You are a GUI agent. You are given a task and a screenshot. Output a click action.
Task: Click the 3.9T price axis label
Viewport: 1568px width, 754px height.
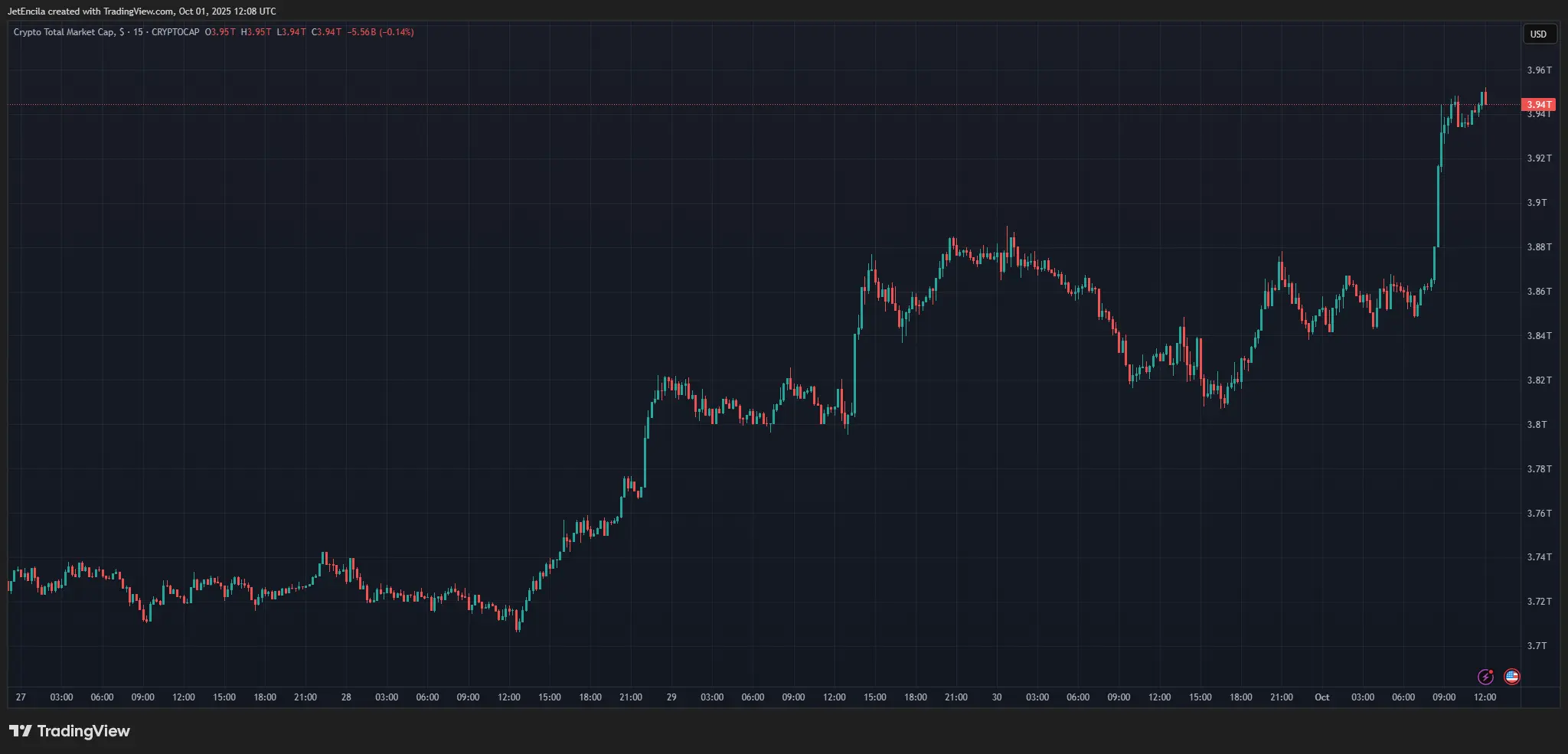tap(1537, 203)
